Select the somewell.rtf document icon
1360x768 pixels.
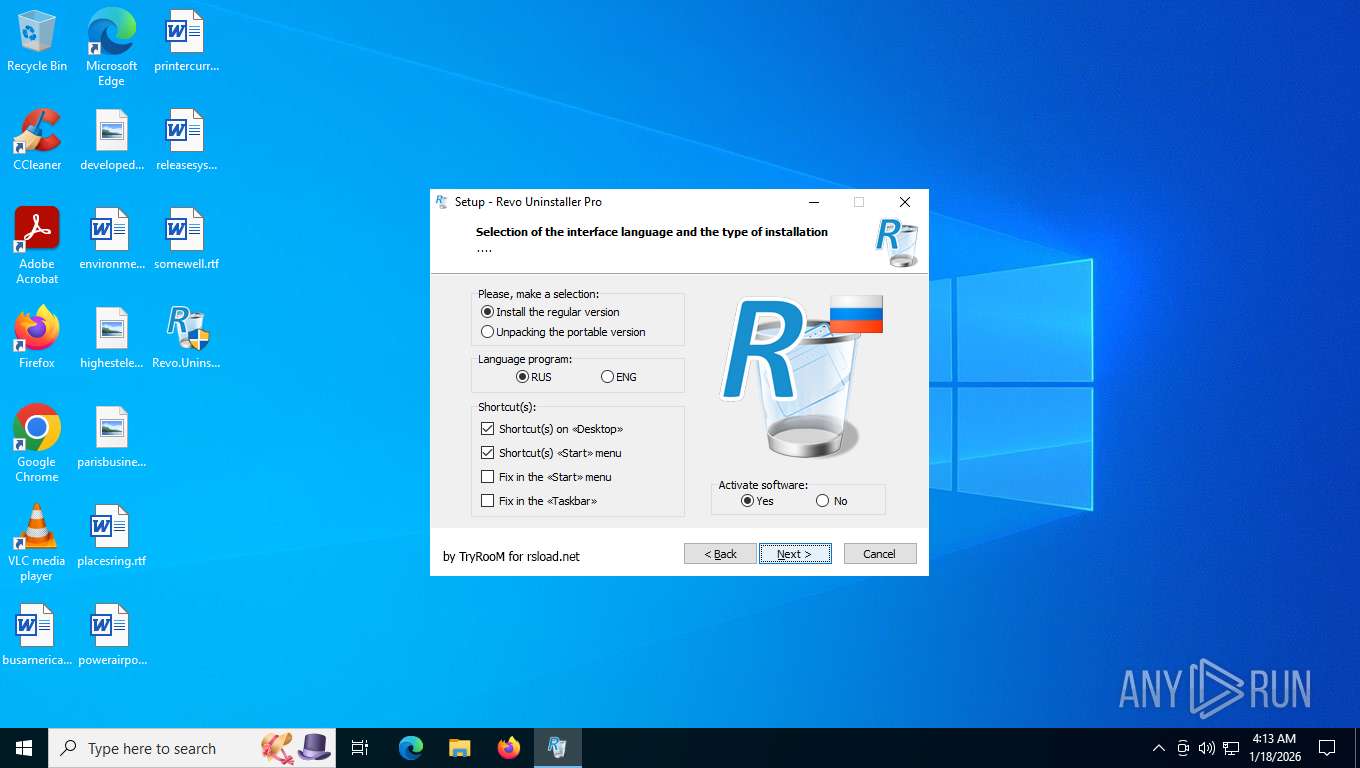pos(185,239)
